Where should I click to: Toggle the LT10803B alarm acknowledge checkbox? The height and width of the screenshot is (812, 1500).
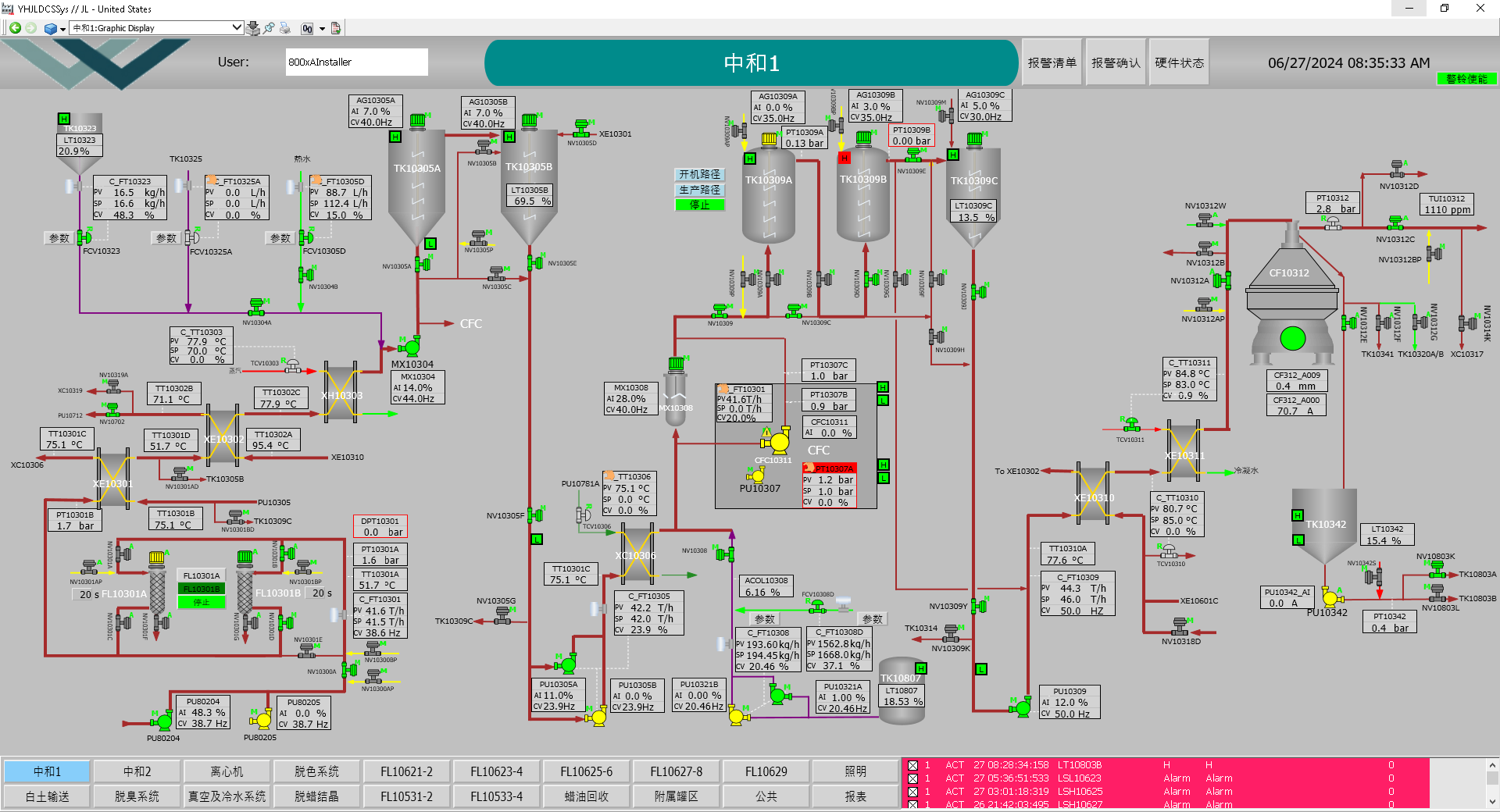pyautogui.click(x=912, y=765)
